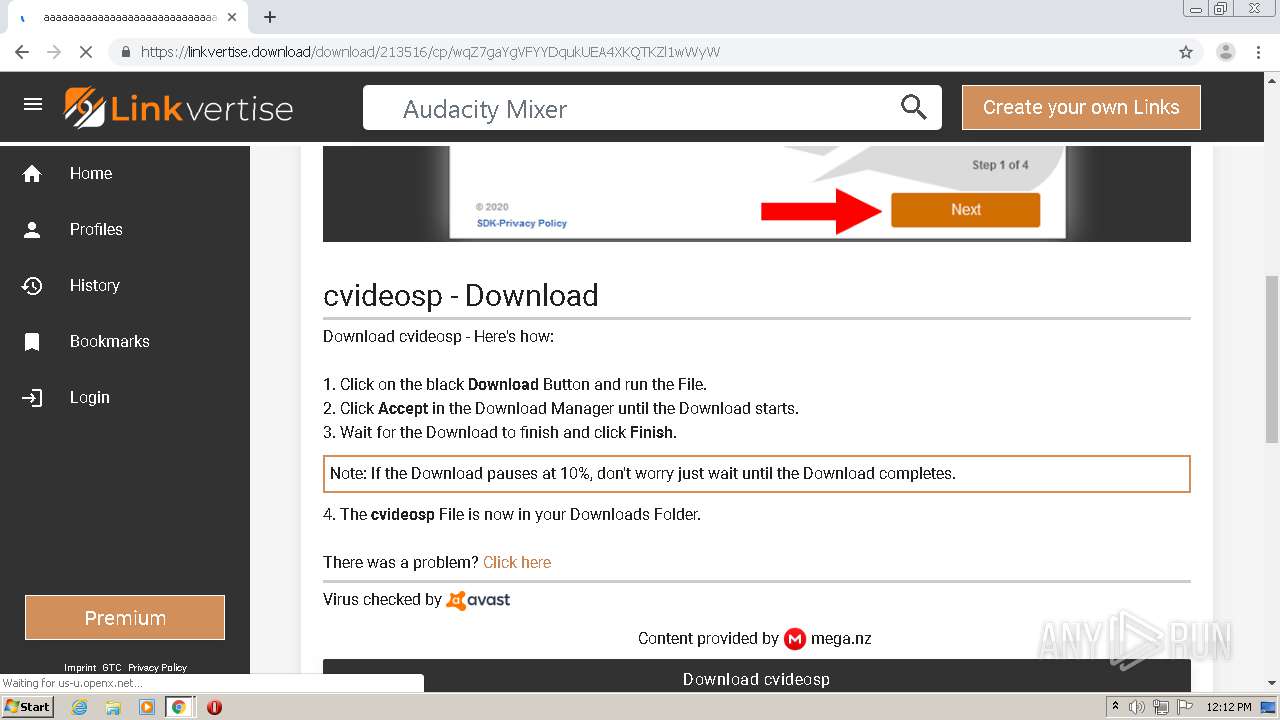Open Chrome profile avatar icon
This screenshot has height=720, width=1280.
click(x=1225, y=52)
